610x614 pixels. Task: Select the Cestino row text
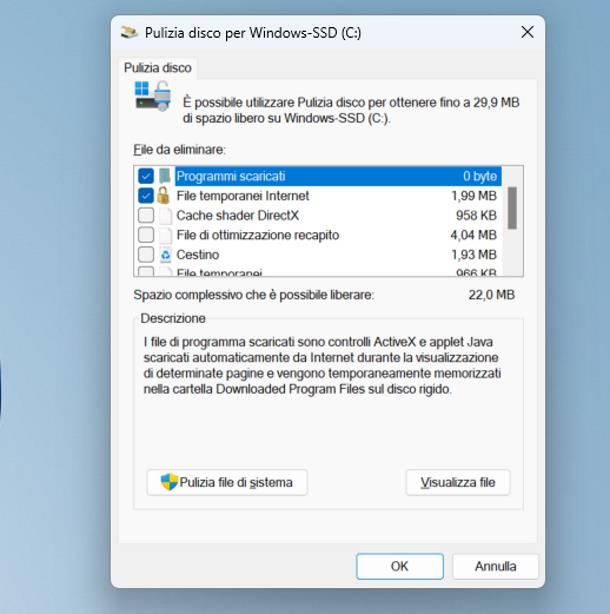(x=198, y=255)
